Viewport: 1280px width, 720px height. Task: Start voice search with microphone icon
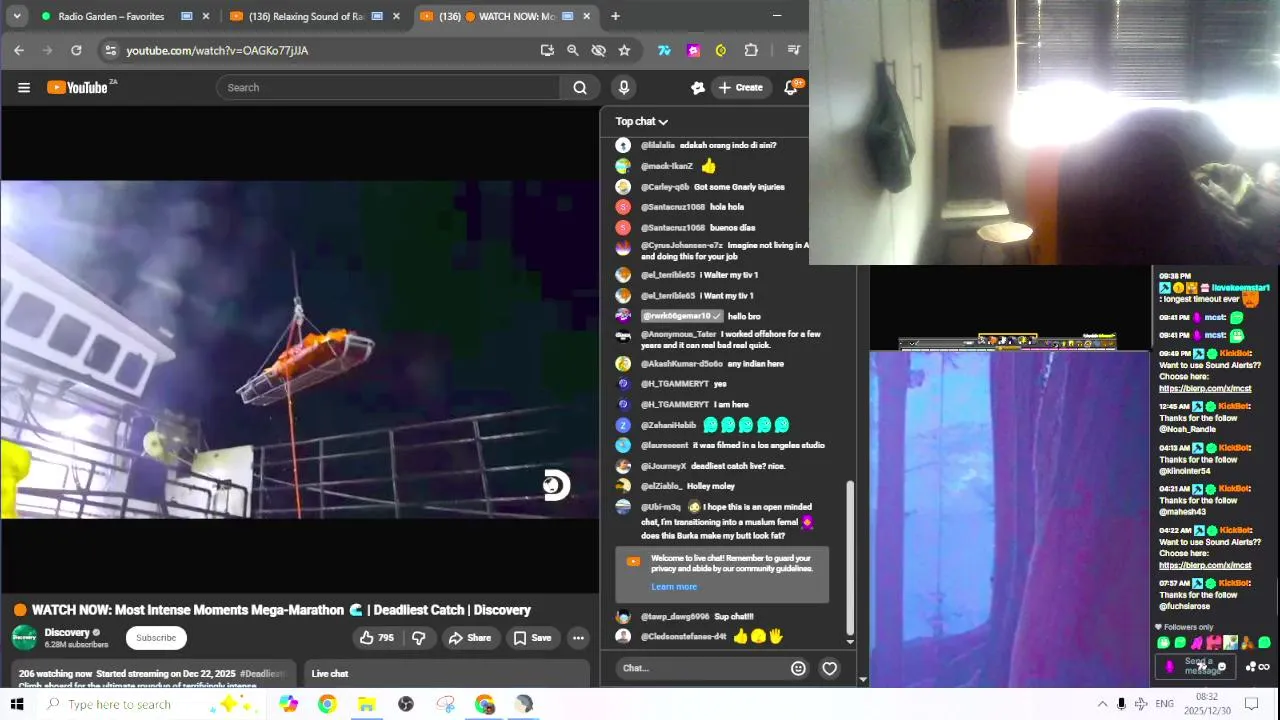click(624, 87)
